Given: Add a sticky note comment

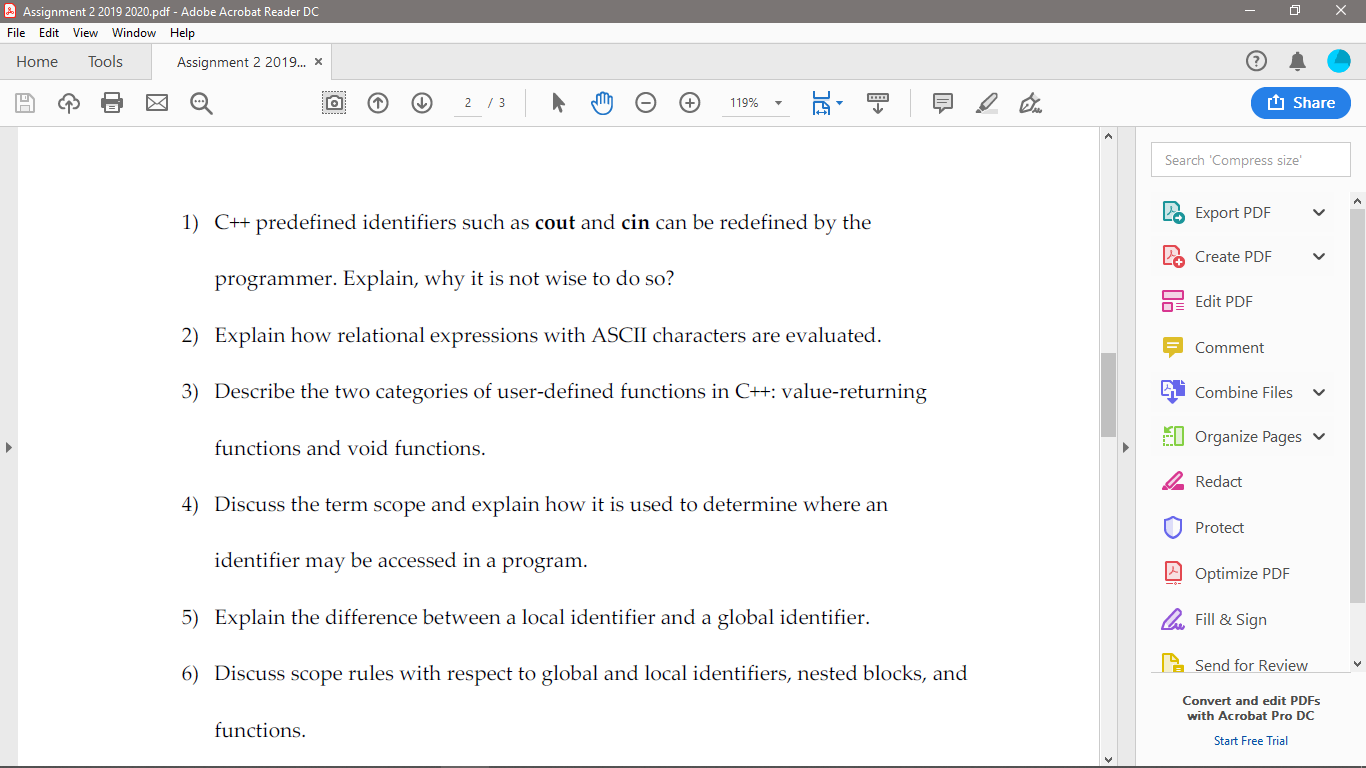Looking at the screenshot, I should coord(941,102).
